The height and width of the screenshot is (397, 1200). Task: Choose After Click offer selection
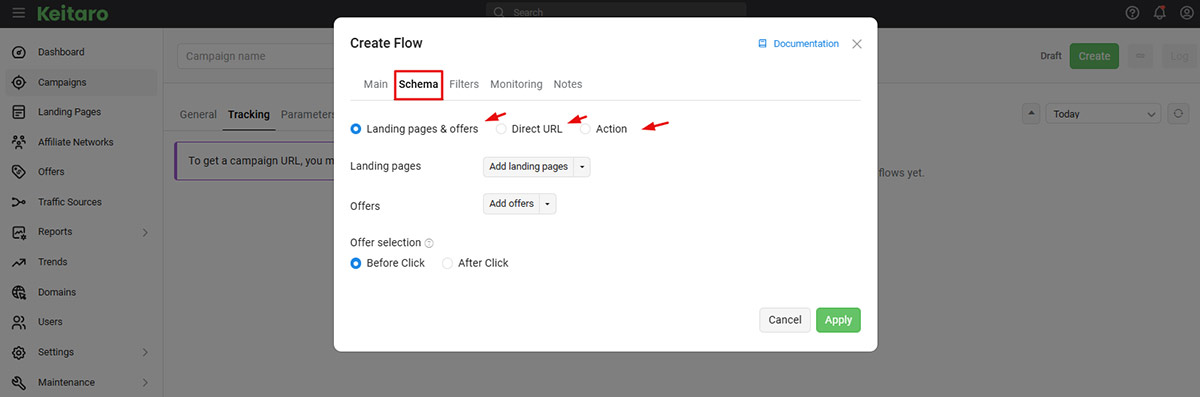click(x=447, y=263)
